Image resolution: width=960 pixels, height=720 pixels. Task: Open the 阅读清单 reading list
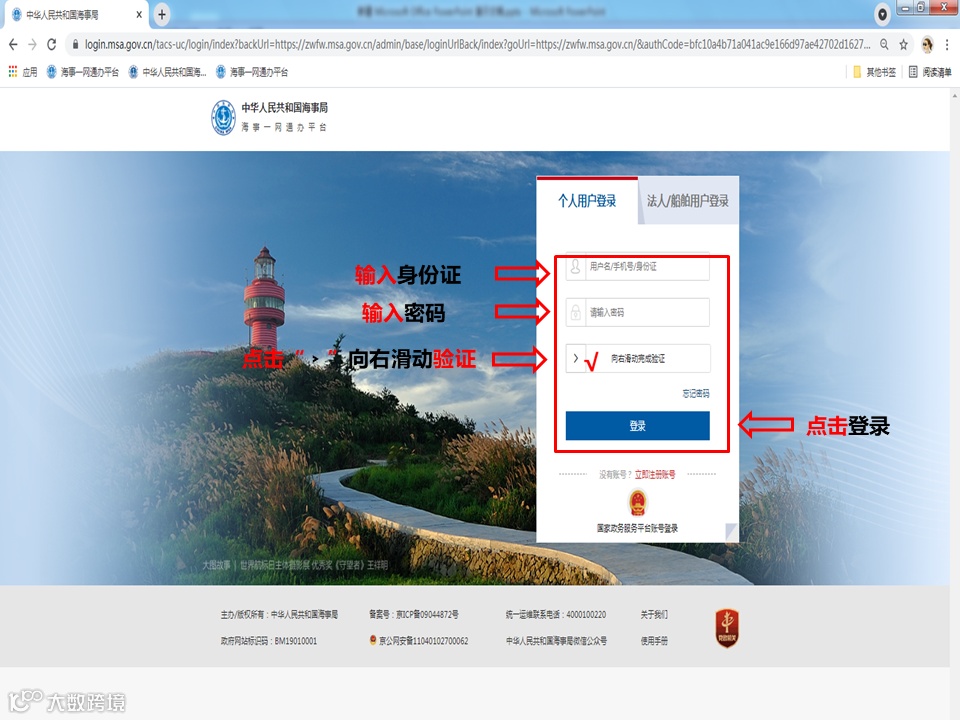930,72
